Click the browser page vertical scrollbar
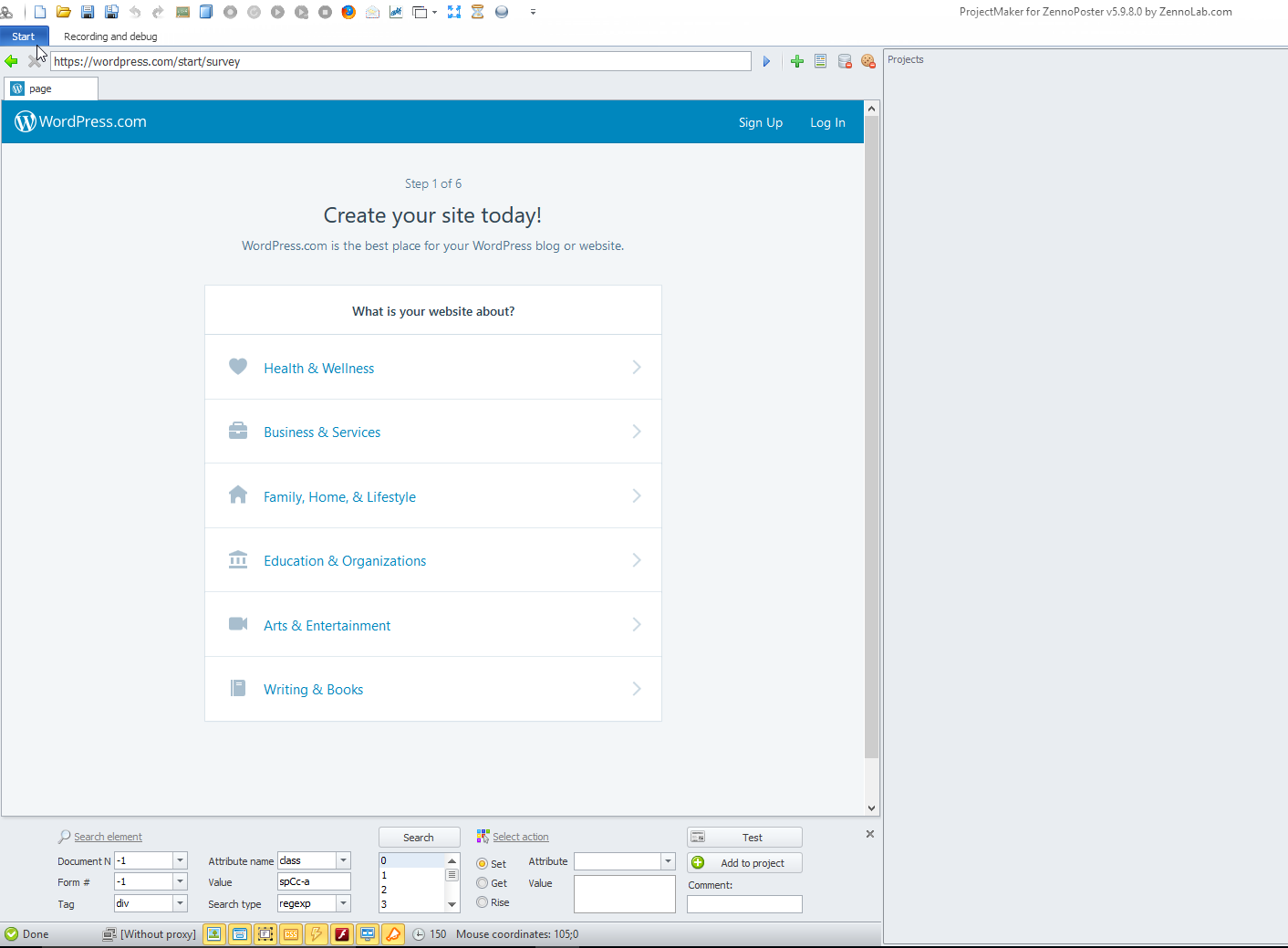Viewport: 1288px width, 948px height. point(871,438)
